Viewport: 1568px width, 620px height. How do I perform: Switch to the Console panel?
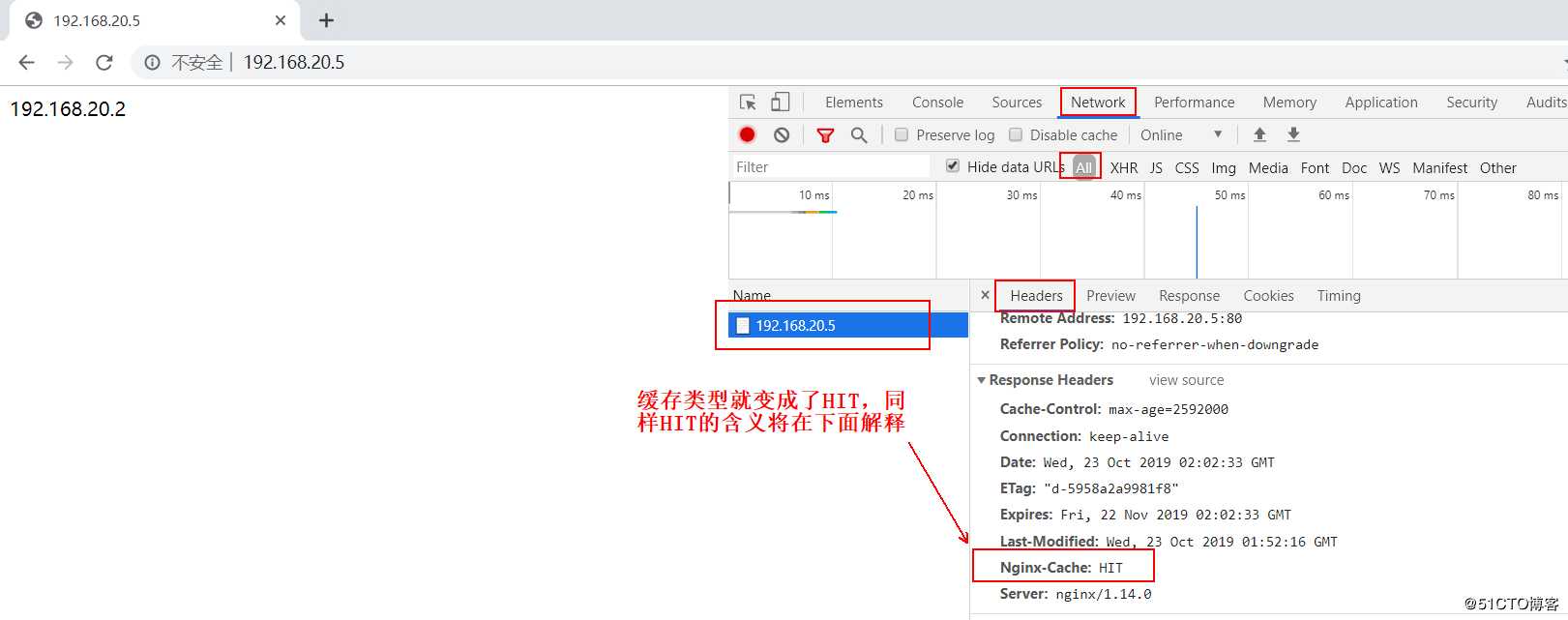937,103
